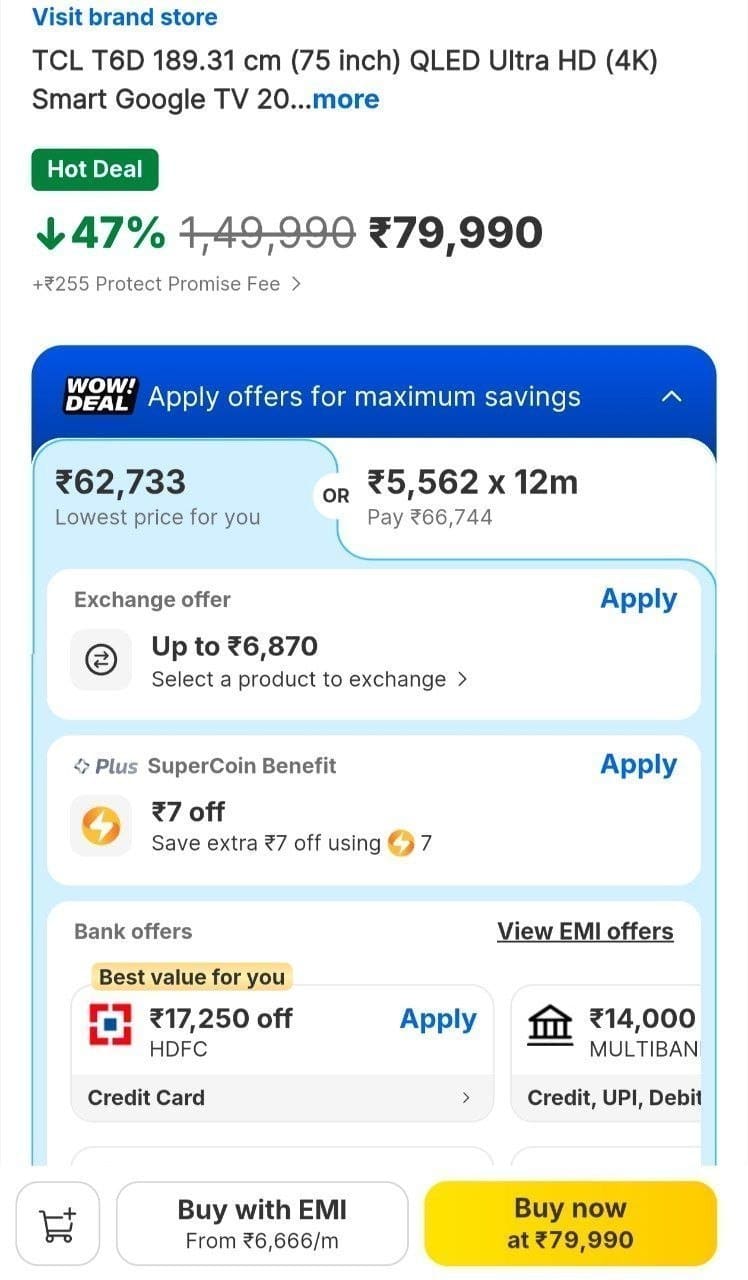Tap the SuperCoin lightning icon
Screen dimensions: 748x1280
(101, 826)
